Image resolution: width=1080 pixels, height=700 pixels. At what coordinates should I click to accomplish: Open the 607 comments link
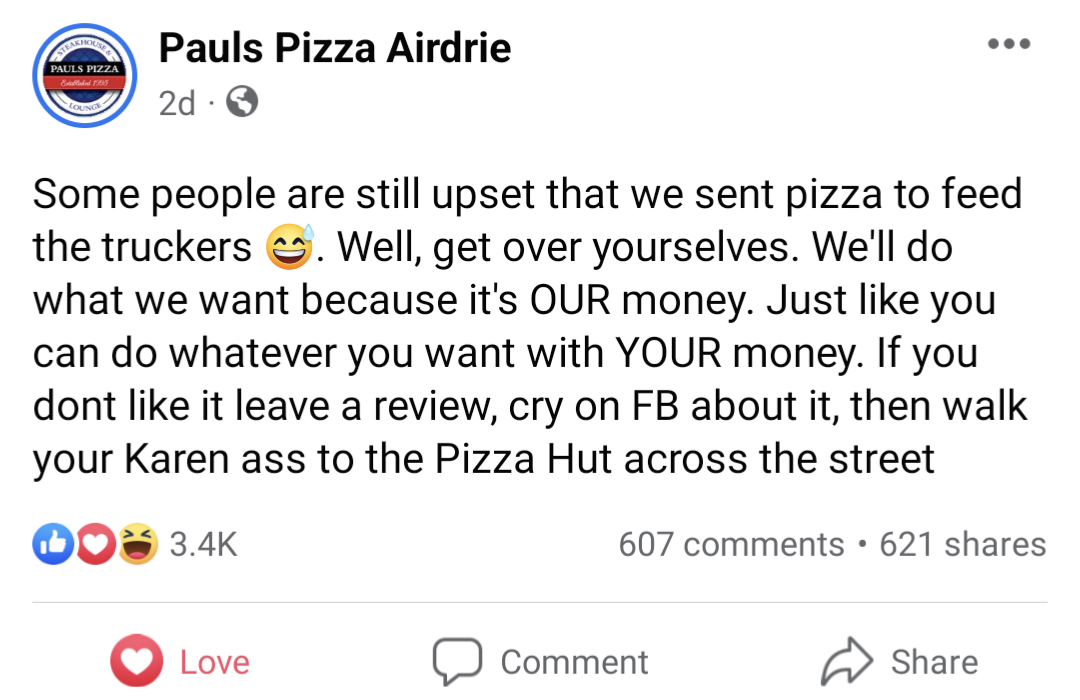(731, 544)
